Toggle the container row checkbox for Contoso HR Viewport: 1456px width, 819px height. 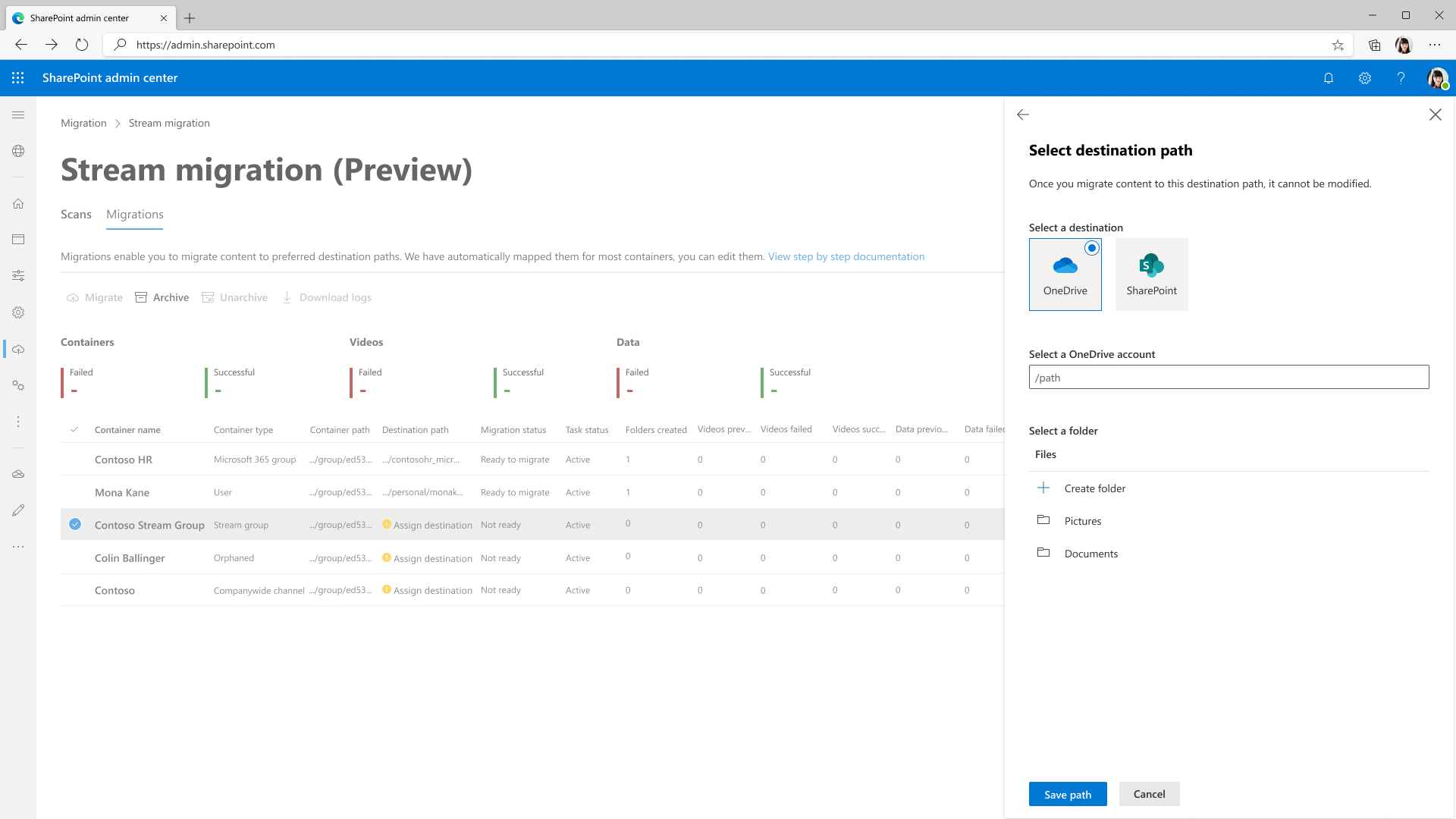(x=75, y=459)
